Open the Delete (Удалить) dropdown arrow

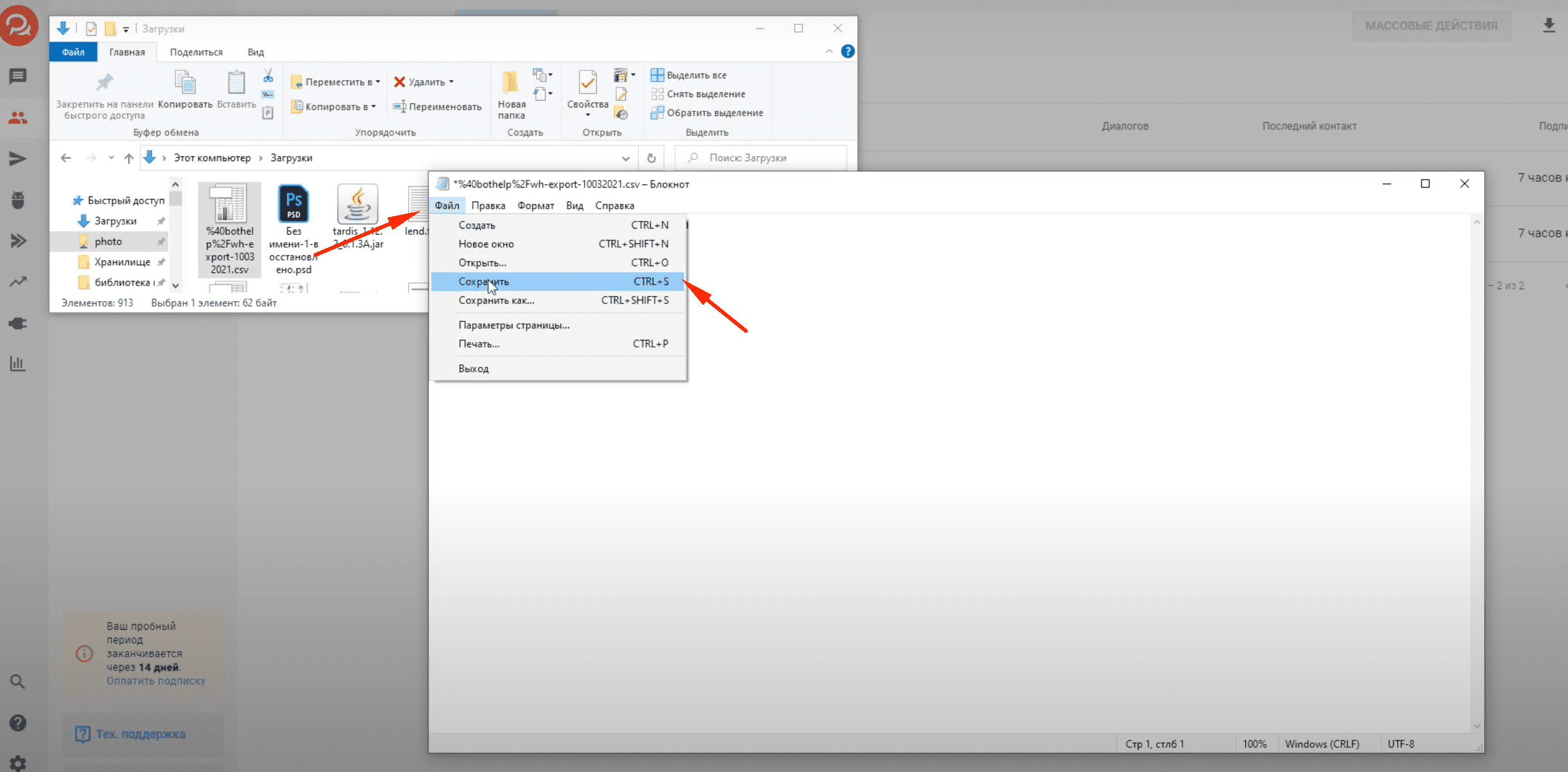click(x=452, y=82)
